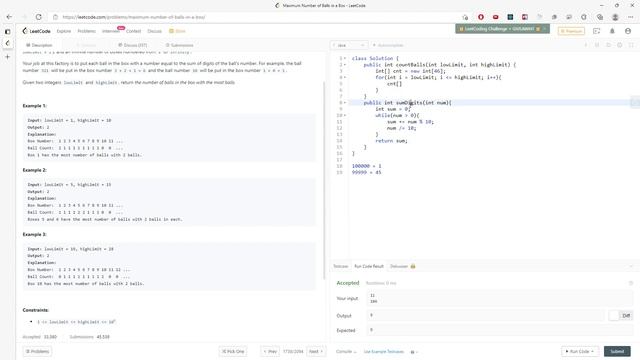Open the browser profile avatar
Viewport: 640px width, 360px height.
(615, 17)
